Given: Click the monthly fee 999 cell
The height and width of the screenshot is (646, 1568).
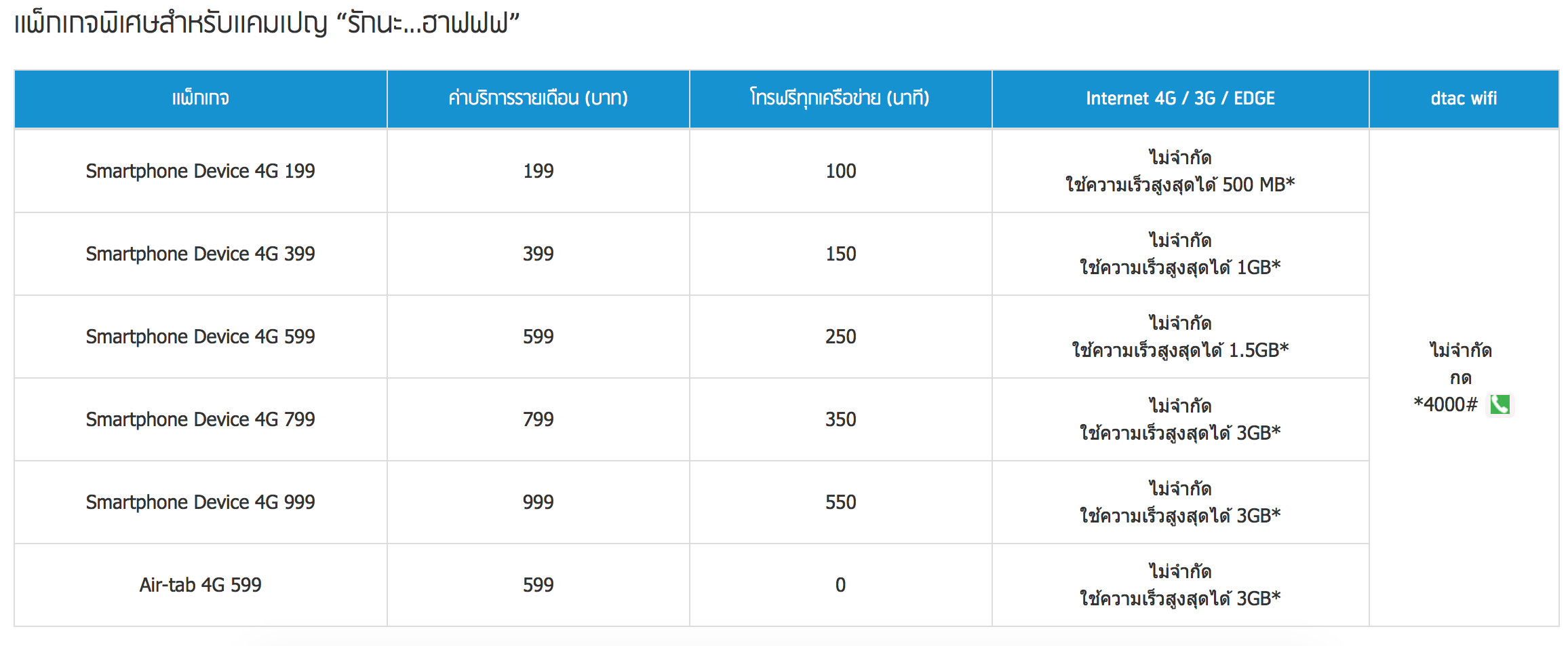Looking at the screenshot, I should coord(538,502).
